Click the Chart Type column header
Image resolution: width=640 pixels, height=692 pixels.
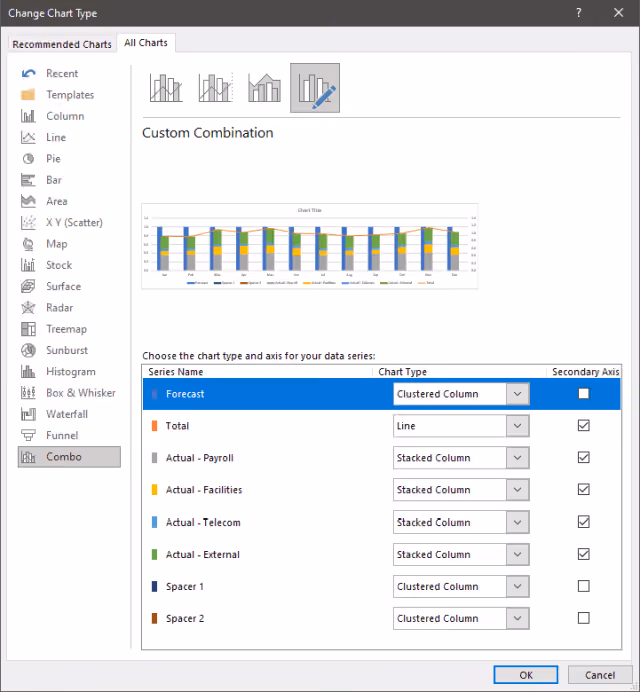tap(403, 372)
